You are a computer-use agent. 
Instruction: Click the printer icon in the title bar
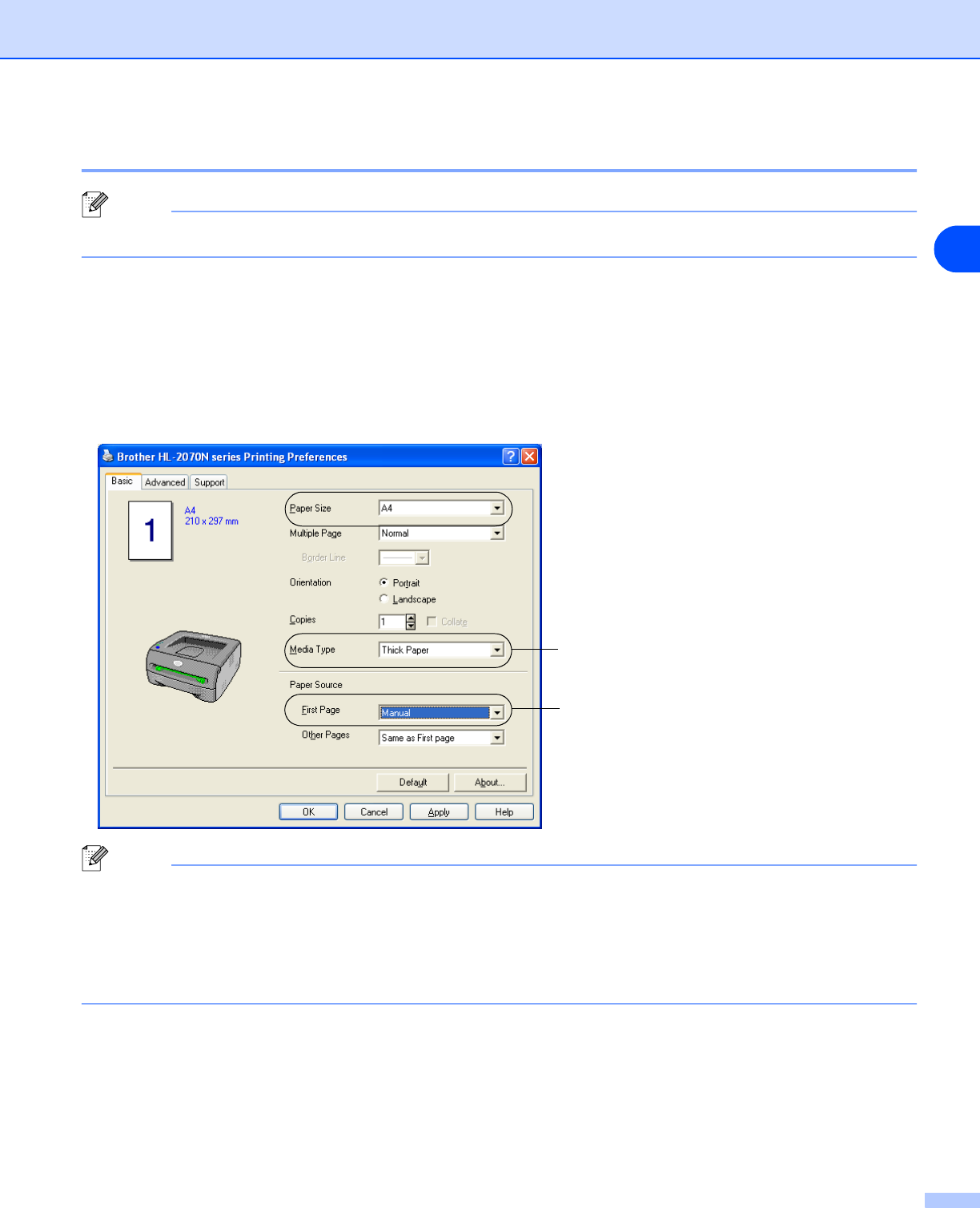108,456
